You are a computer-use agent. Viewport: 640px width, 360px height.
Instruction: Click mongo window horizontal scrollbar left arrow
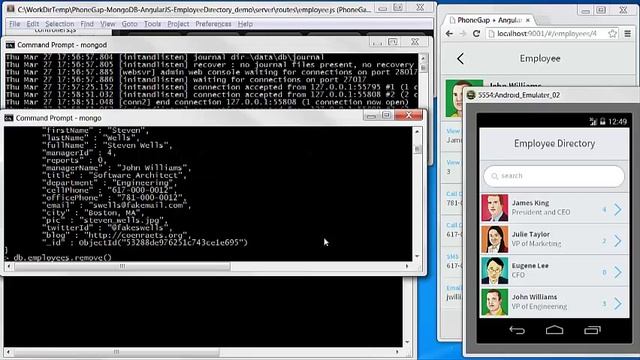(x=9, y=266)
